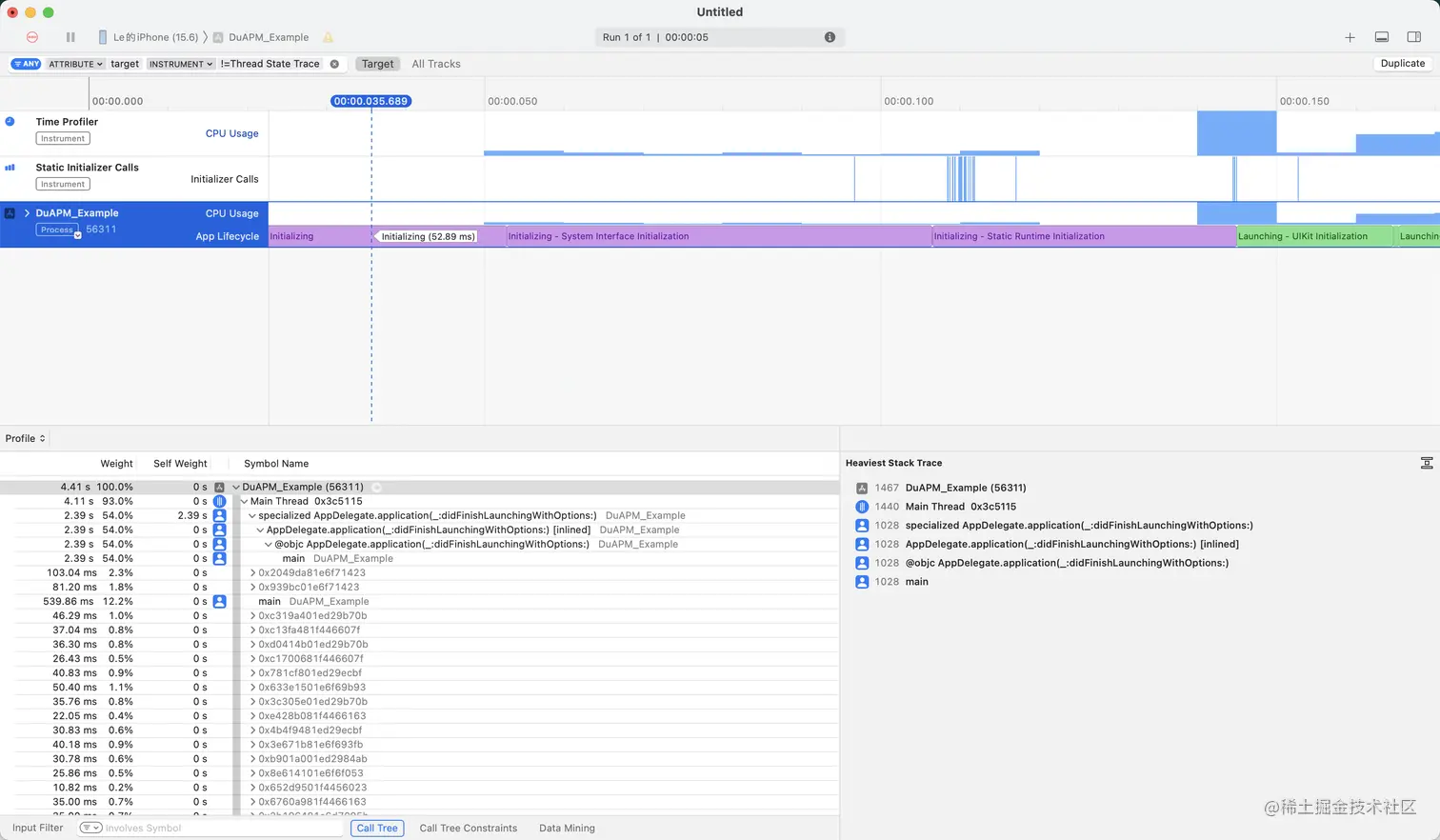
Task: Open the Data Mining tab
Action: (567, 828)
